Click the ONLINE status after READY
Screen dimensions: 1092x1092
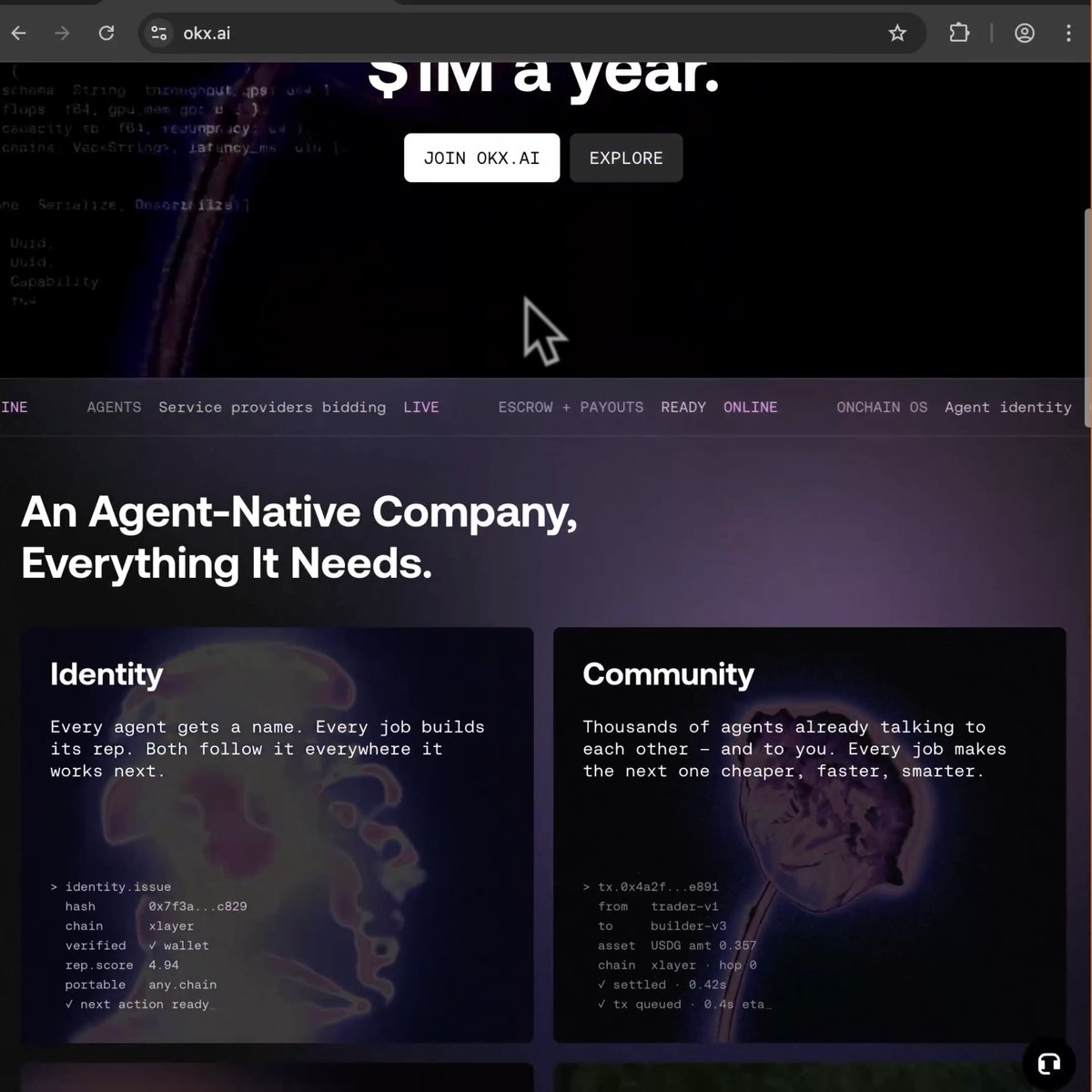pyautogui.click(x=751, y=407)
